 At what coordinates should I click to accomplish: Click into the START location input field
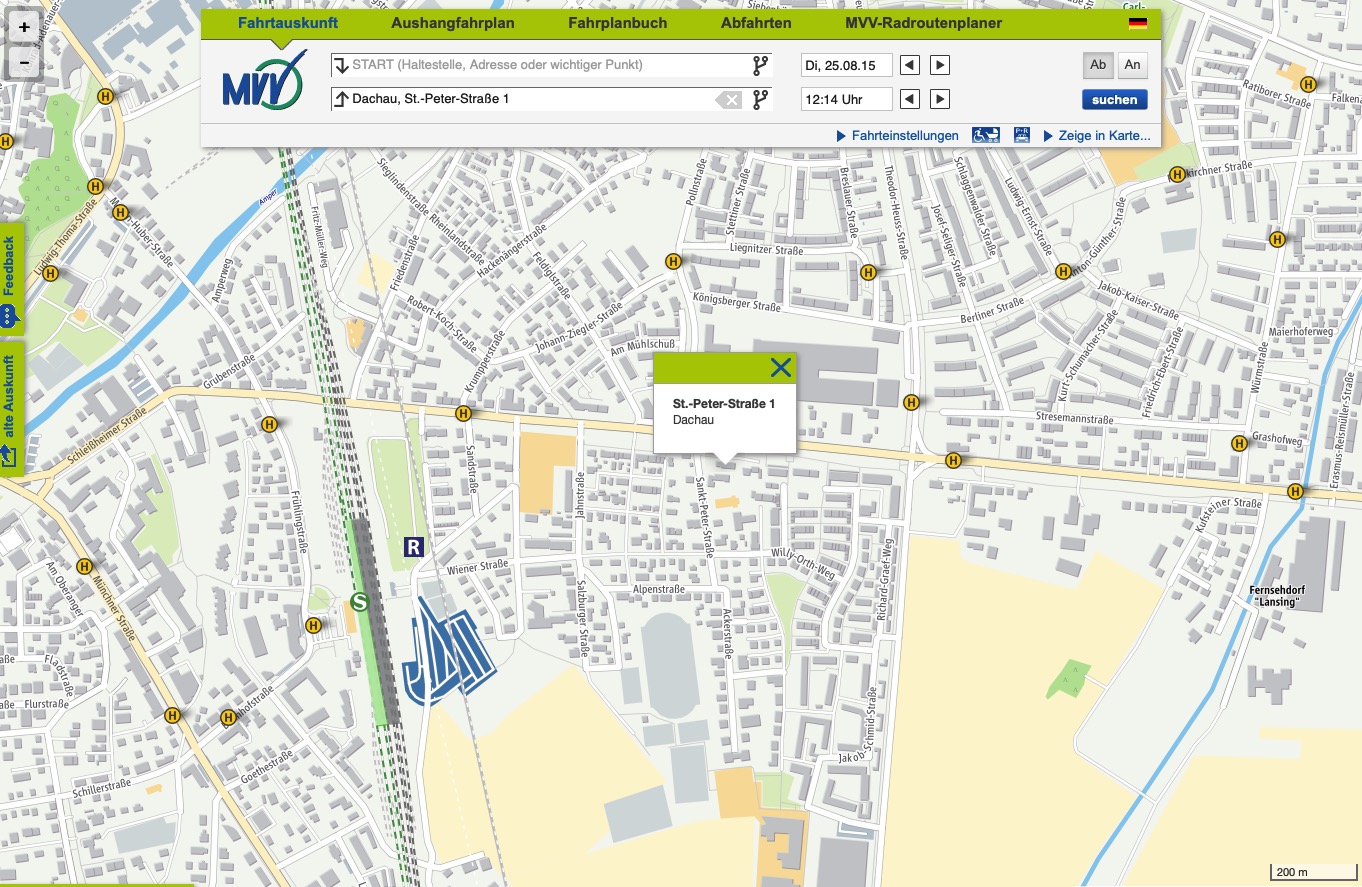540,65
